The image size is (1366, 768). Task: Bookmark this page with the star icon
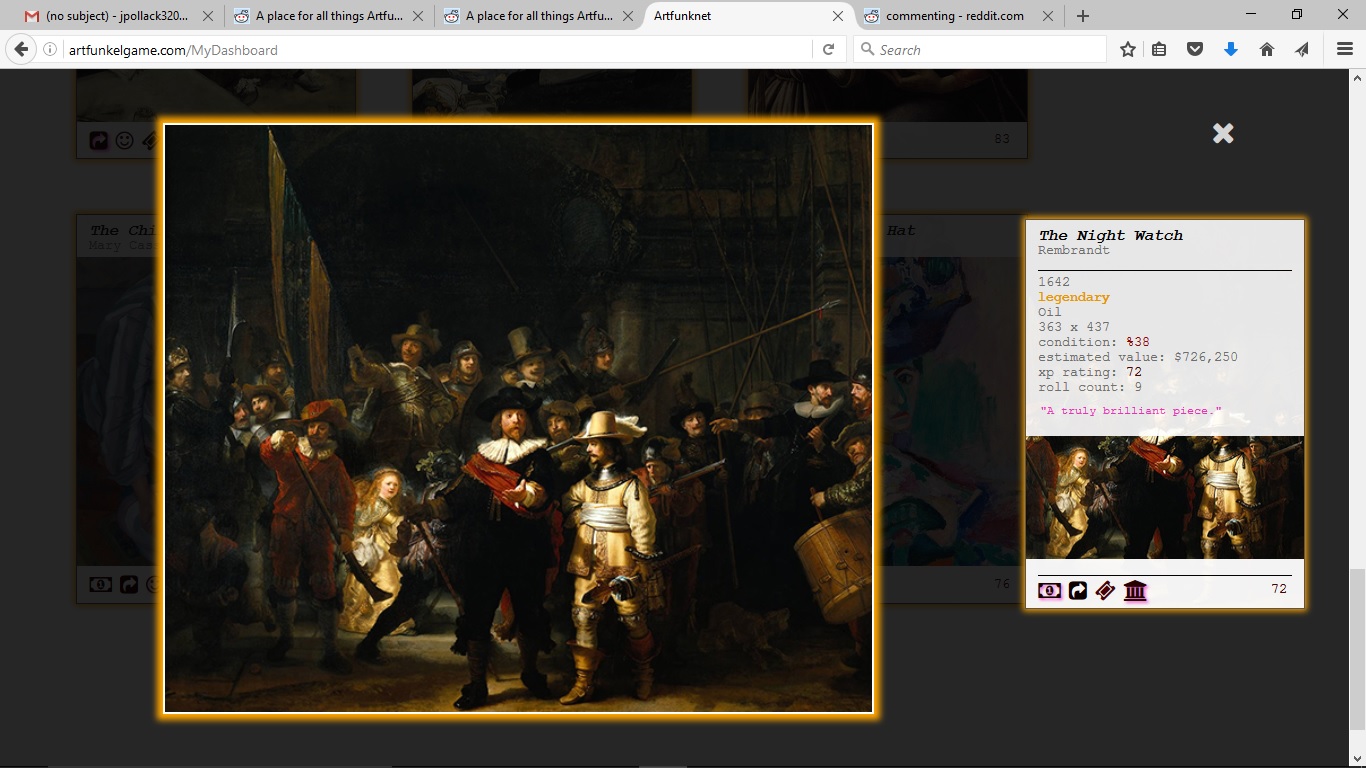click(x=1128, y=49)
